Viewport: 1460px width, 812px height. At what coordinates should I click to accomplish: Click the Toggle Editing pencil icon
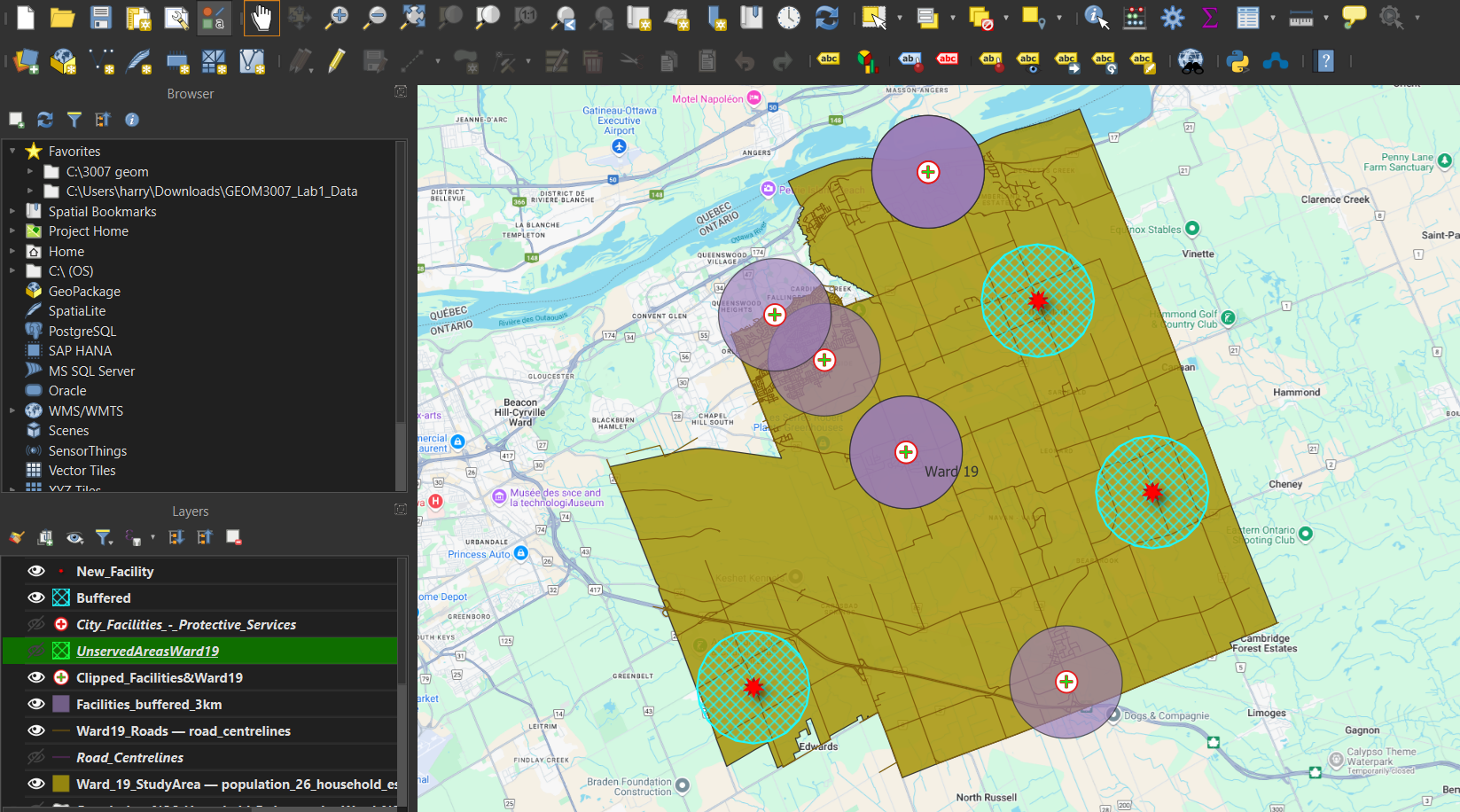tap(336, 61)
